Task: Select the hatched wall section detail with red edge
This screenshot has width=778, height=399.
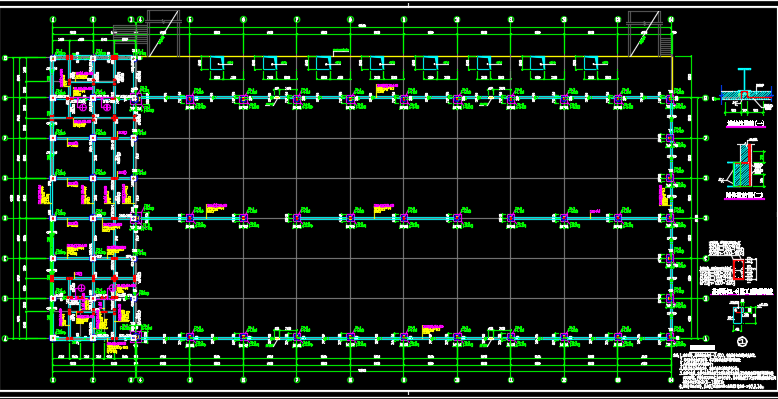Action: pos(744,166)
